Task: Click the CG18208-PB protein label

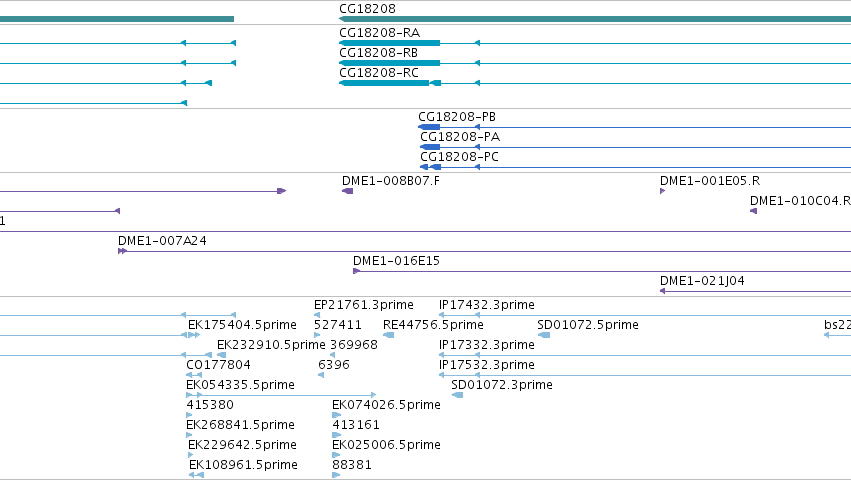Action: (x=457, y=117)
